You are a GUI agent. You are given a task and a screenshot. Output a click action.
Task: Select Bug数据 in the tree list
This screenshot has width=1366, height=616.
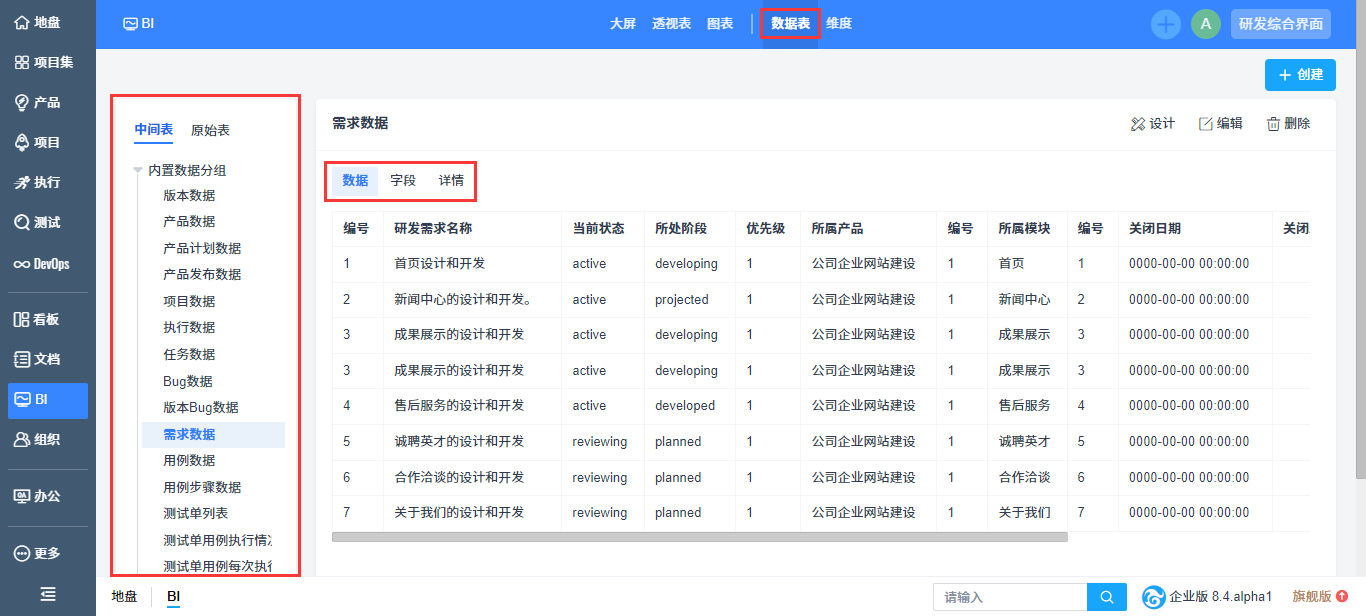(x=187, y=381)
